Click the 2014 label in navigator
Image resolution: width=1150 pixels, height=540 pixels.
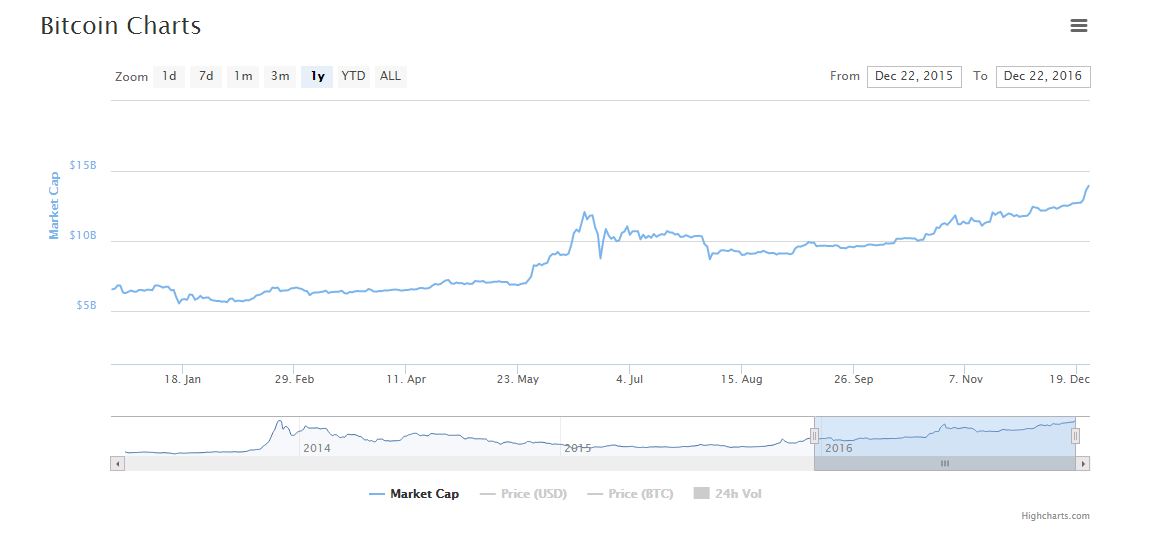(x=317, y=448)
